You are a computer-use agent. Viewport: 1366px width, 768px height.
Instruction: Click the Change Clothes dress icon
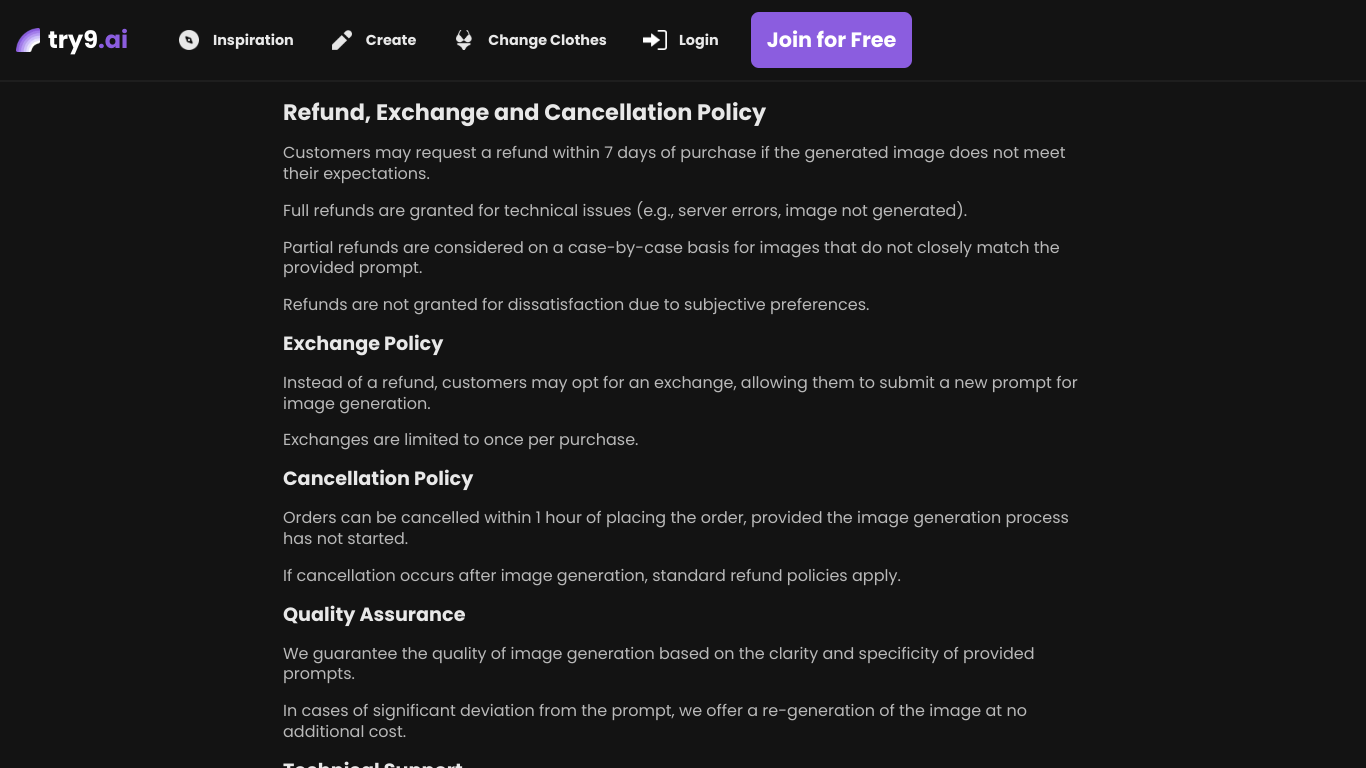(464, 40)
